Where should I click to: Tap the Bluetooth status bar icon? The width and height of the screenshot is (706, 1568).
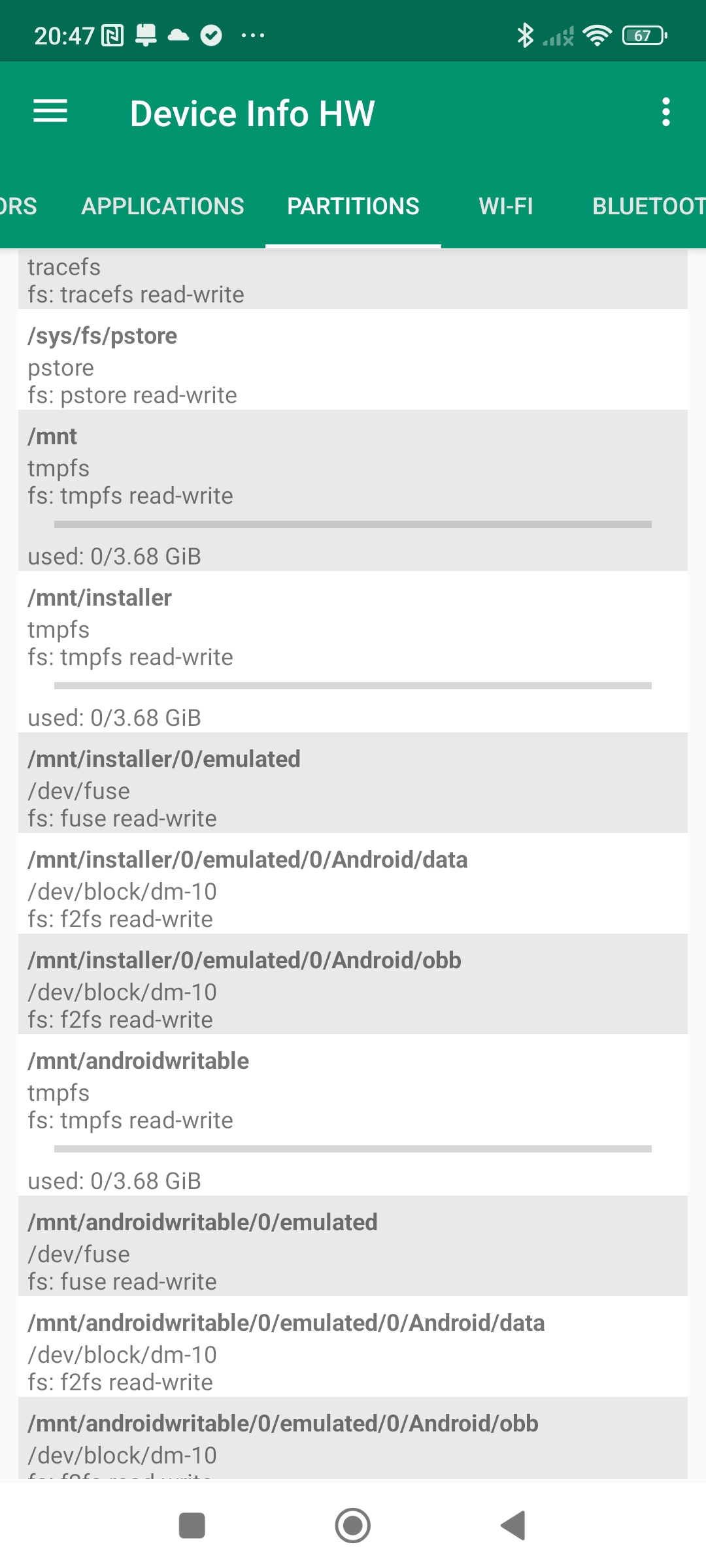(x=525, y=35)
